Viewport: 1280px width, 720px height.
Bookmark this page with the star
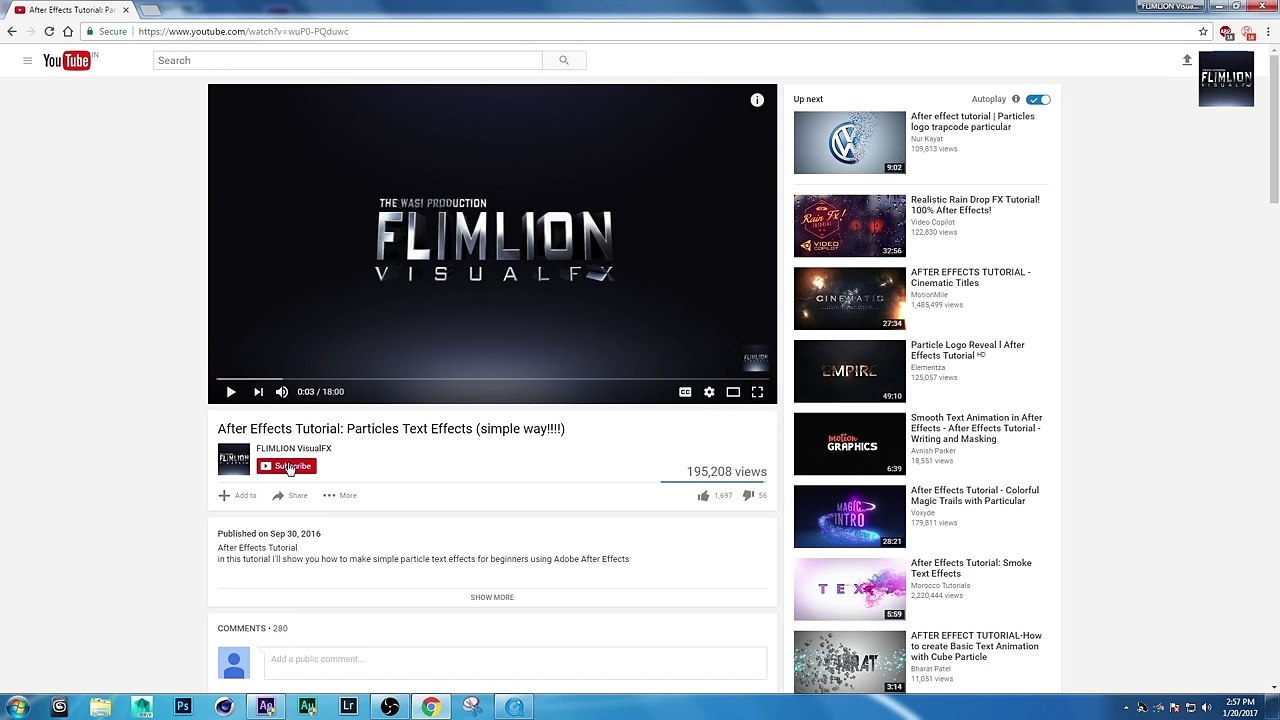1204,32
